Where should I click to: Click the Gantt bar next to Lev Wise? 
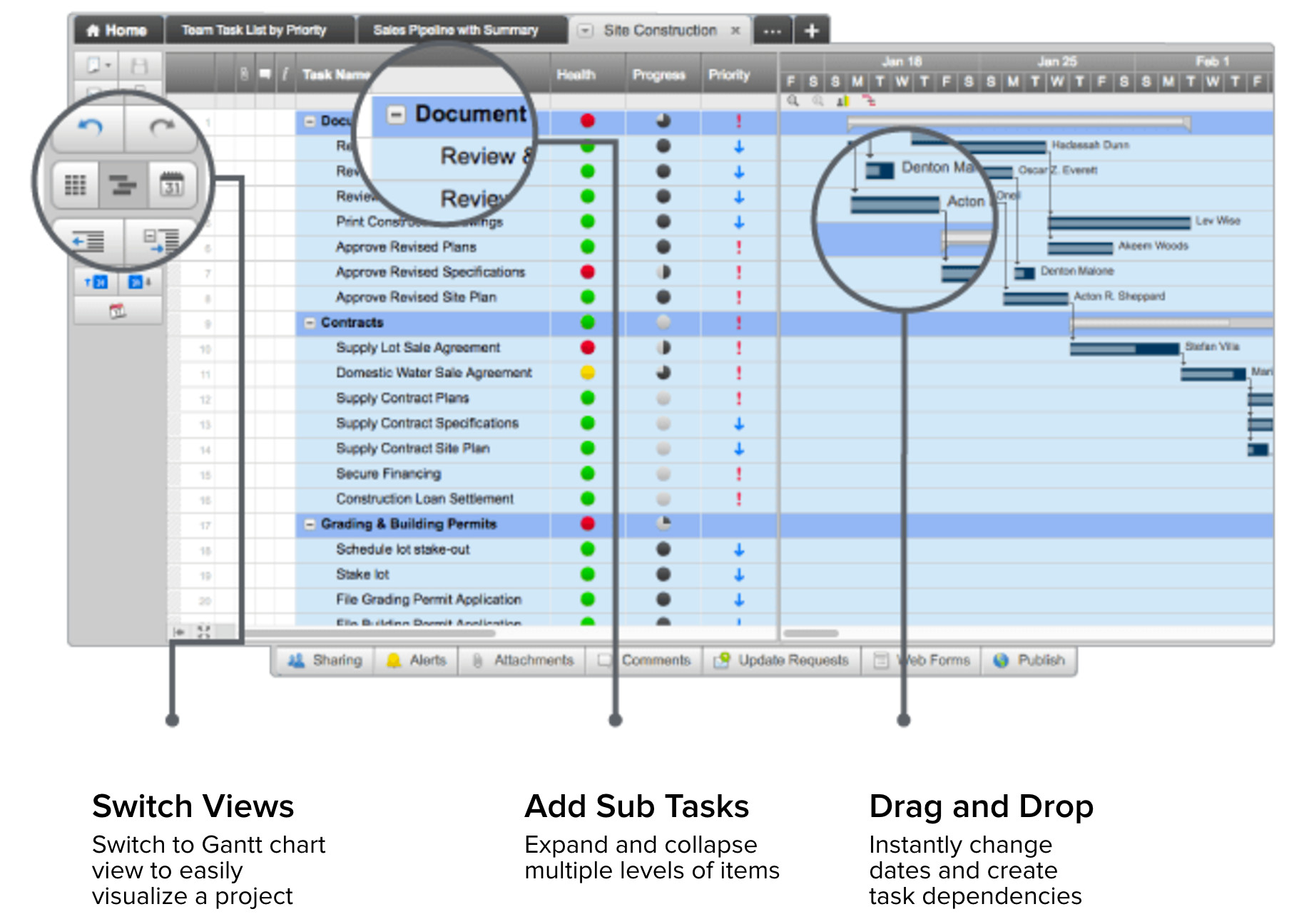[x=1119, y=223]
